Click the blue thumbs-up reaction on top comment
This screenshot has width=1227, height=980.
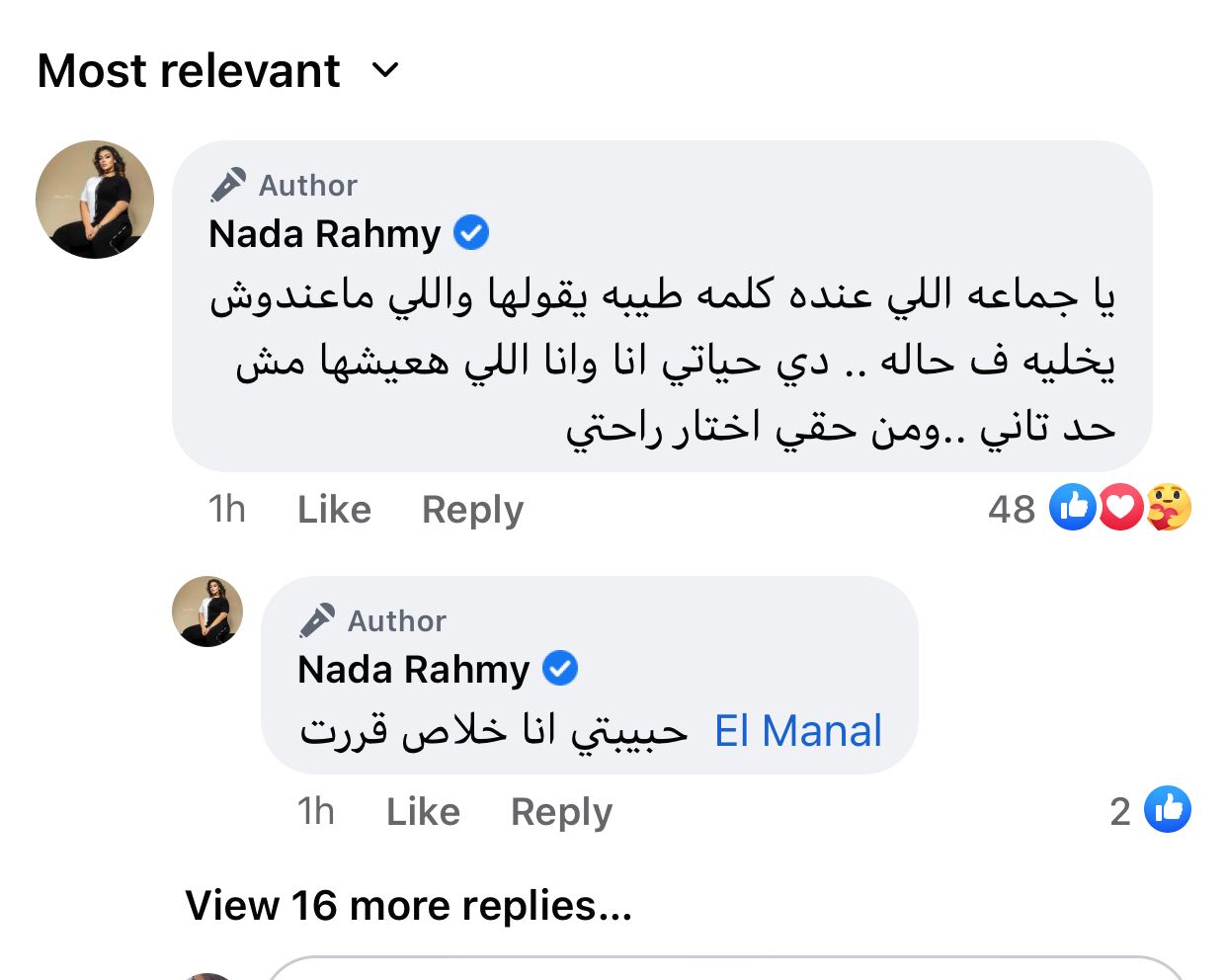pyautogui.click(x=1072, y=508)
